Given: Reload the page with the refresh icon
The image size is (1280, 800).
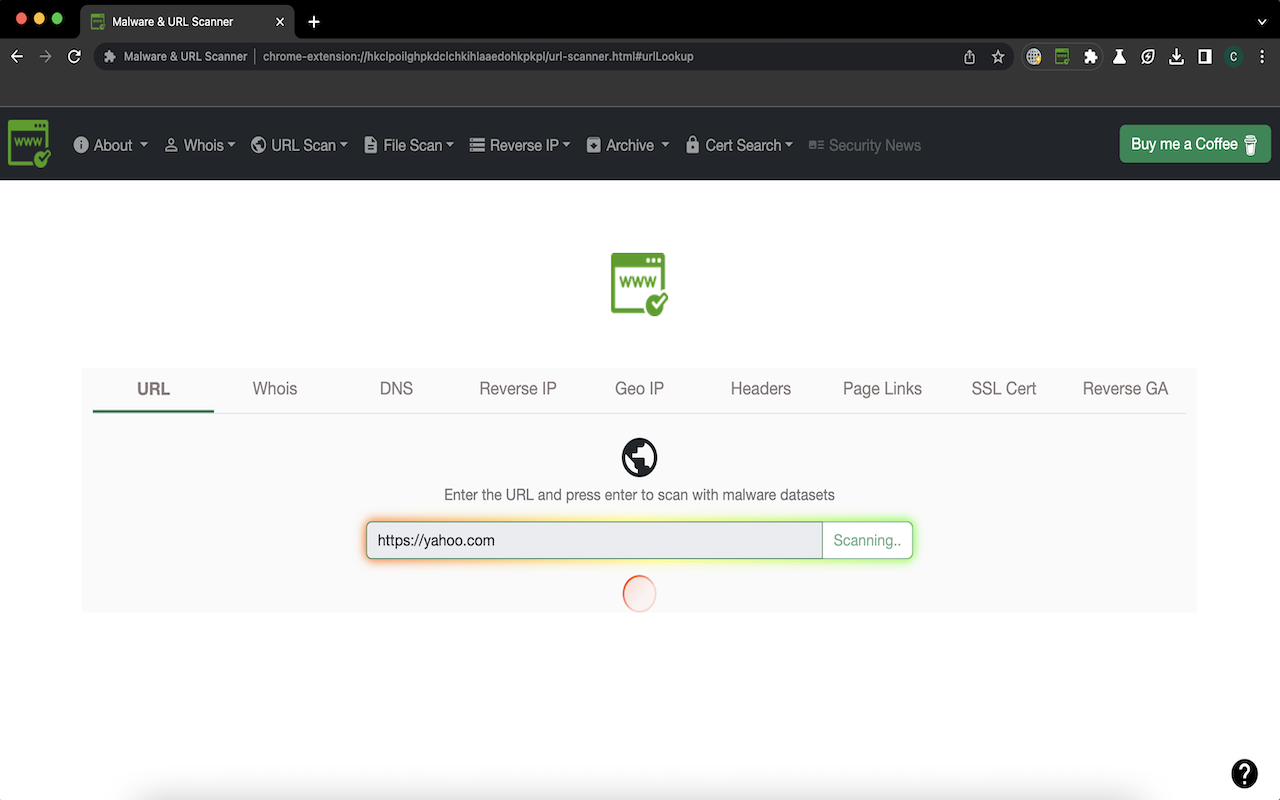Looking at the screenshot, I should pyautogui.click(x=74, y=57).
